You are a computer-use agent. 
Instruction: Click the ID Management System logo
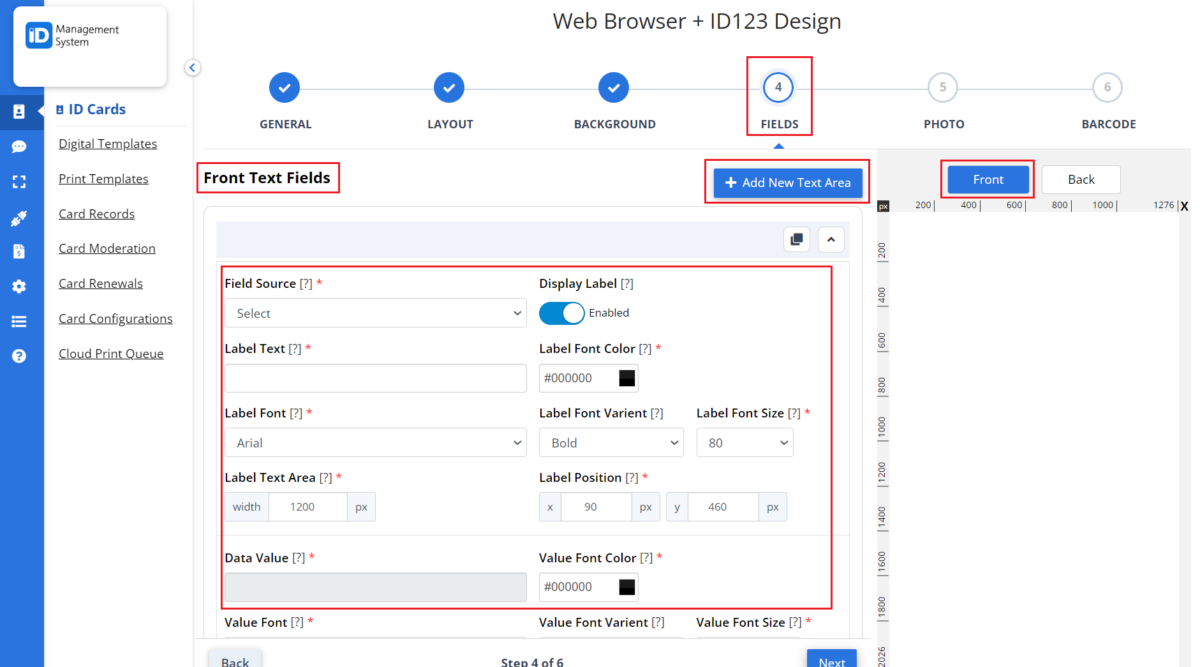73,36
